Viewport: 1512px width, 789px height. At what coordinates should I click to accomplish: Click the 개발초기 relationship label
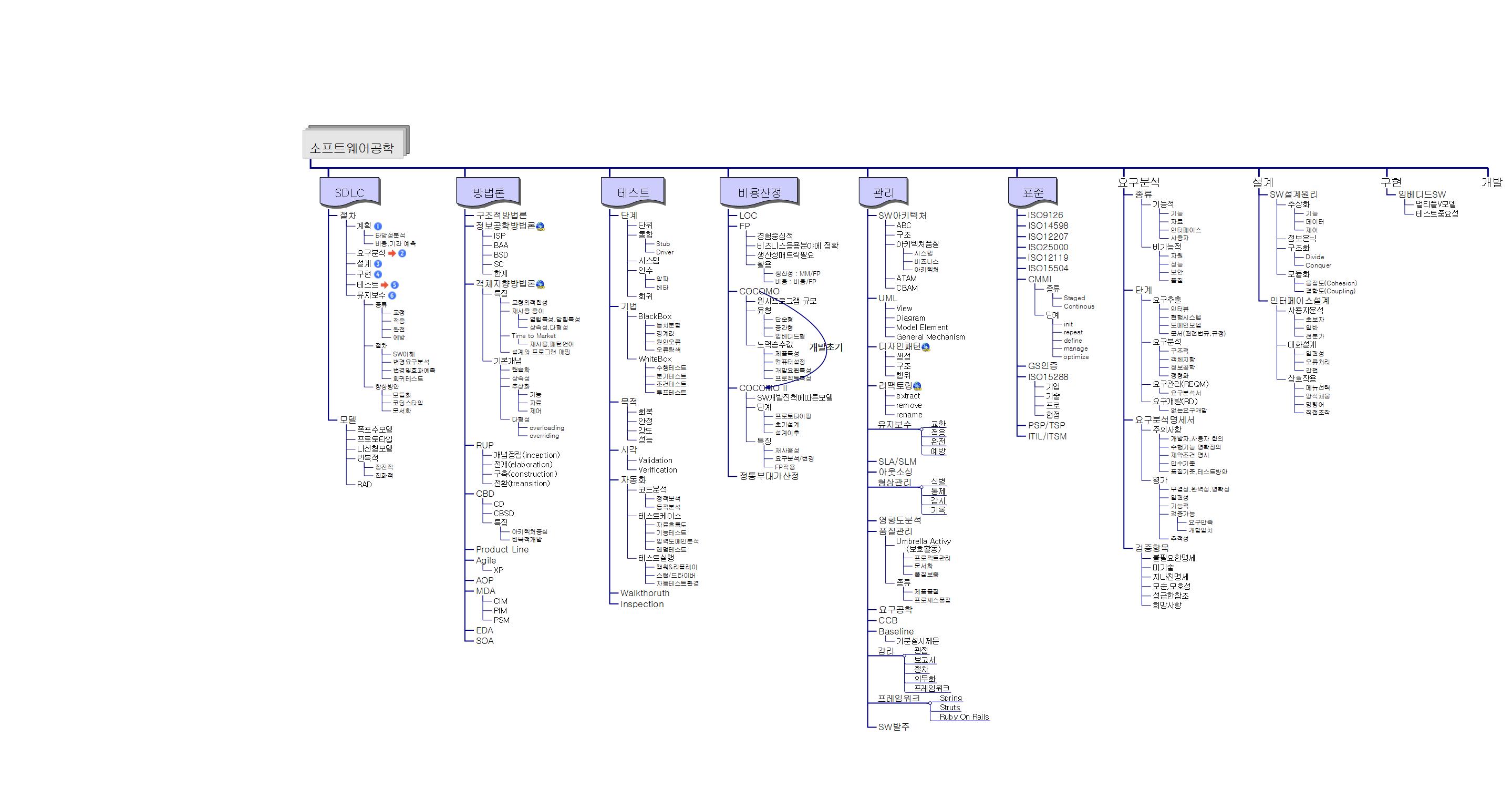pyautogui.click(x=825, y=347)
